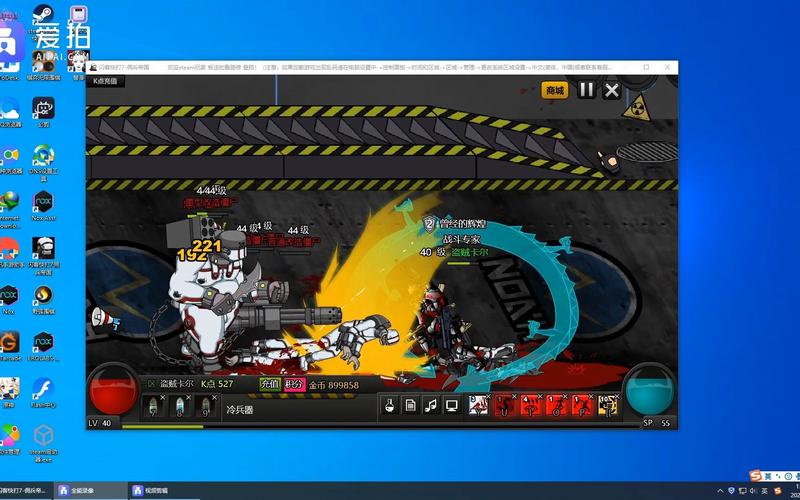Activate the P skill slot
Image resolution: width=800 pixels, height=500 pixels.
coord(583,405)
